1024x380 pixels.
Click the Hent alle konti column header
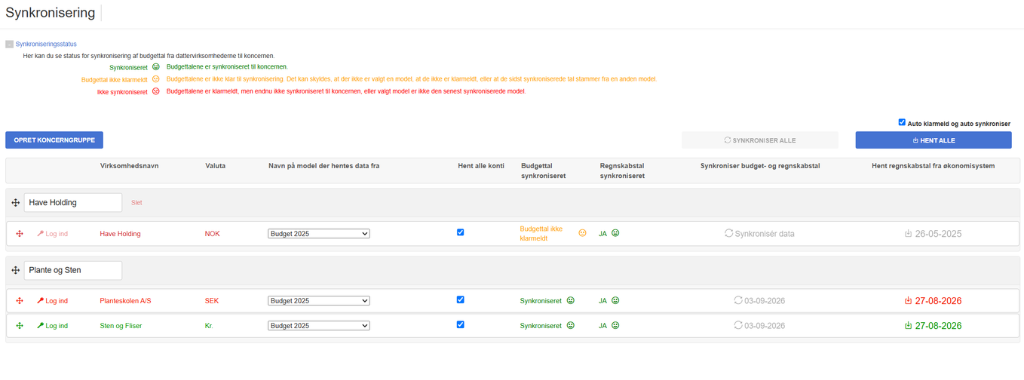[480, 166]
